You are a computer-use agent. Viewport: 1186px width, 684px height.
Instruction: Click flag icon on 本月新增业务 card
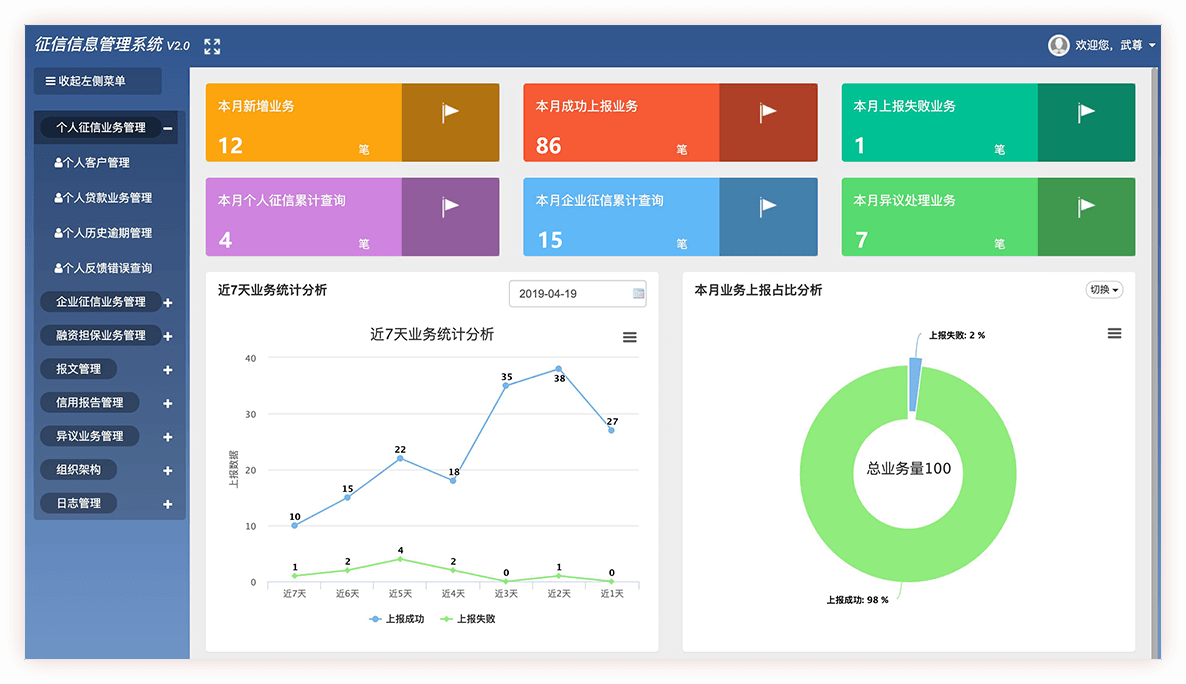(x=450, y=113)
